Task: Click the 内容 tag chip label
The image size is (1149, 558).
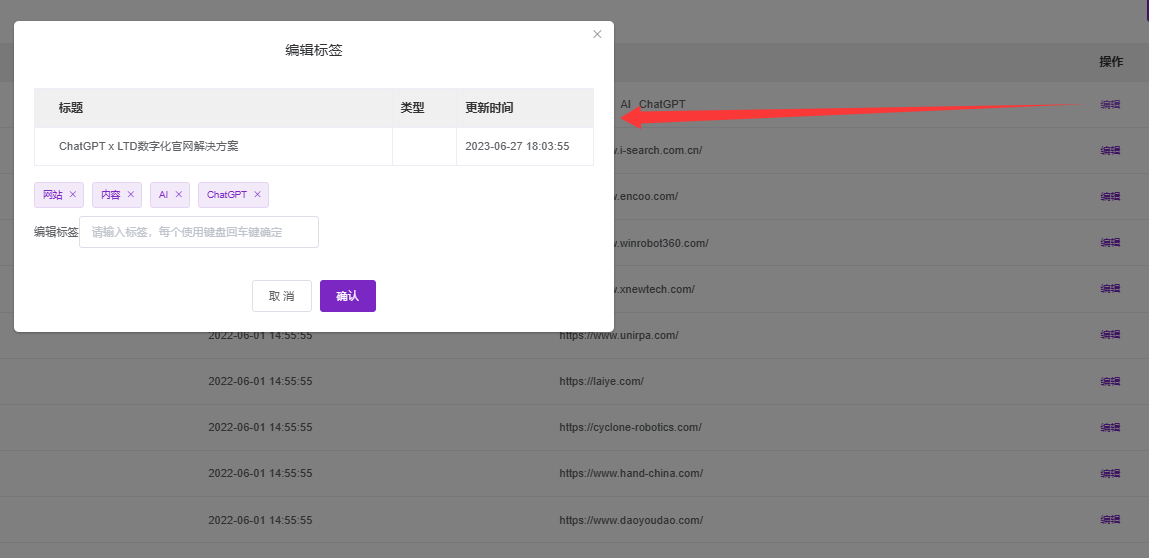Action: coord(111,194)
